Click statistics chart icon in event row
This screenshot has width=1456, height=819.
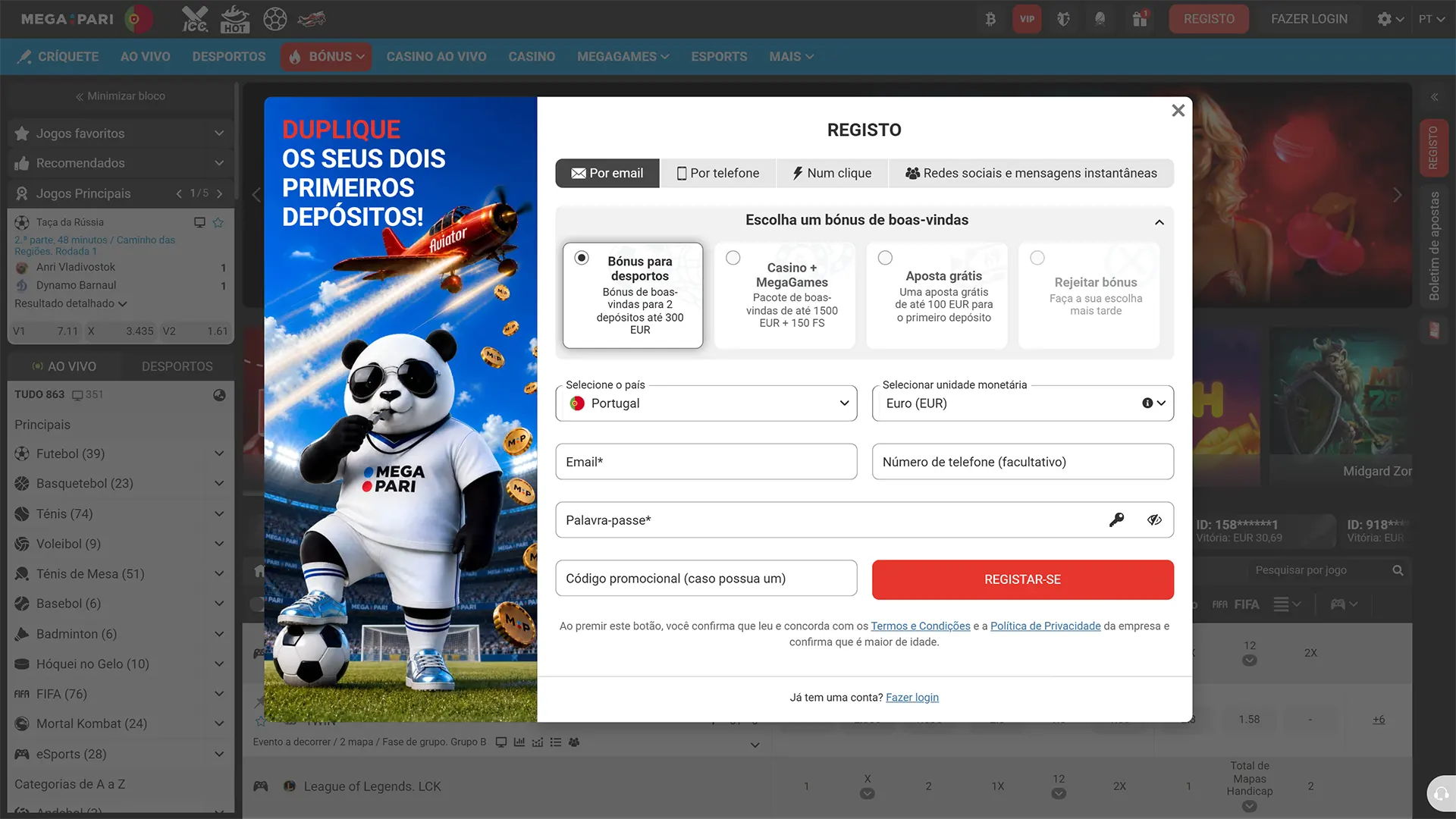point(519,742)
